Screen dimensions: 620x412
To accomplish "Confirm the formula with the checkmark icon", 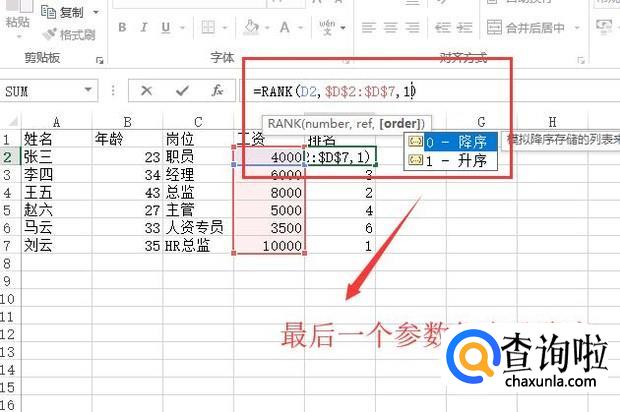I will coord(181,91).
